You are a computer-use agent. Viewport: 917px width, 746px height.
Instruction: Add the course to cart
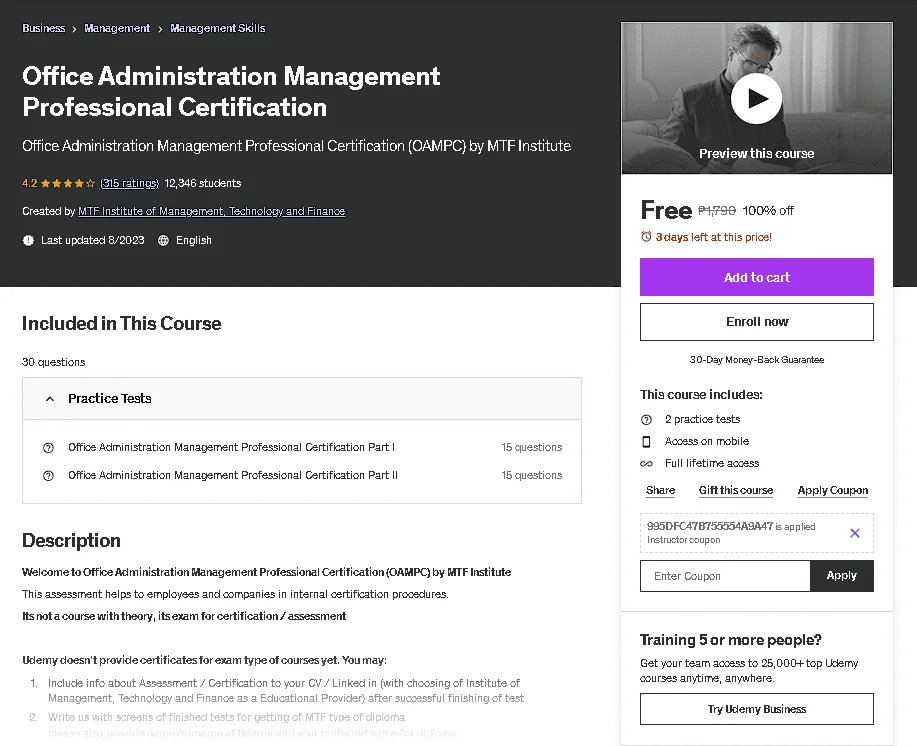tap(757, 277)
